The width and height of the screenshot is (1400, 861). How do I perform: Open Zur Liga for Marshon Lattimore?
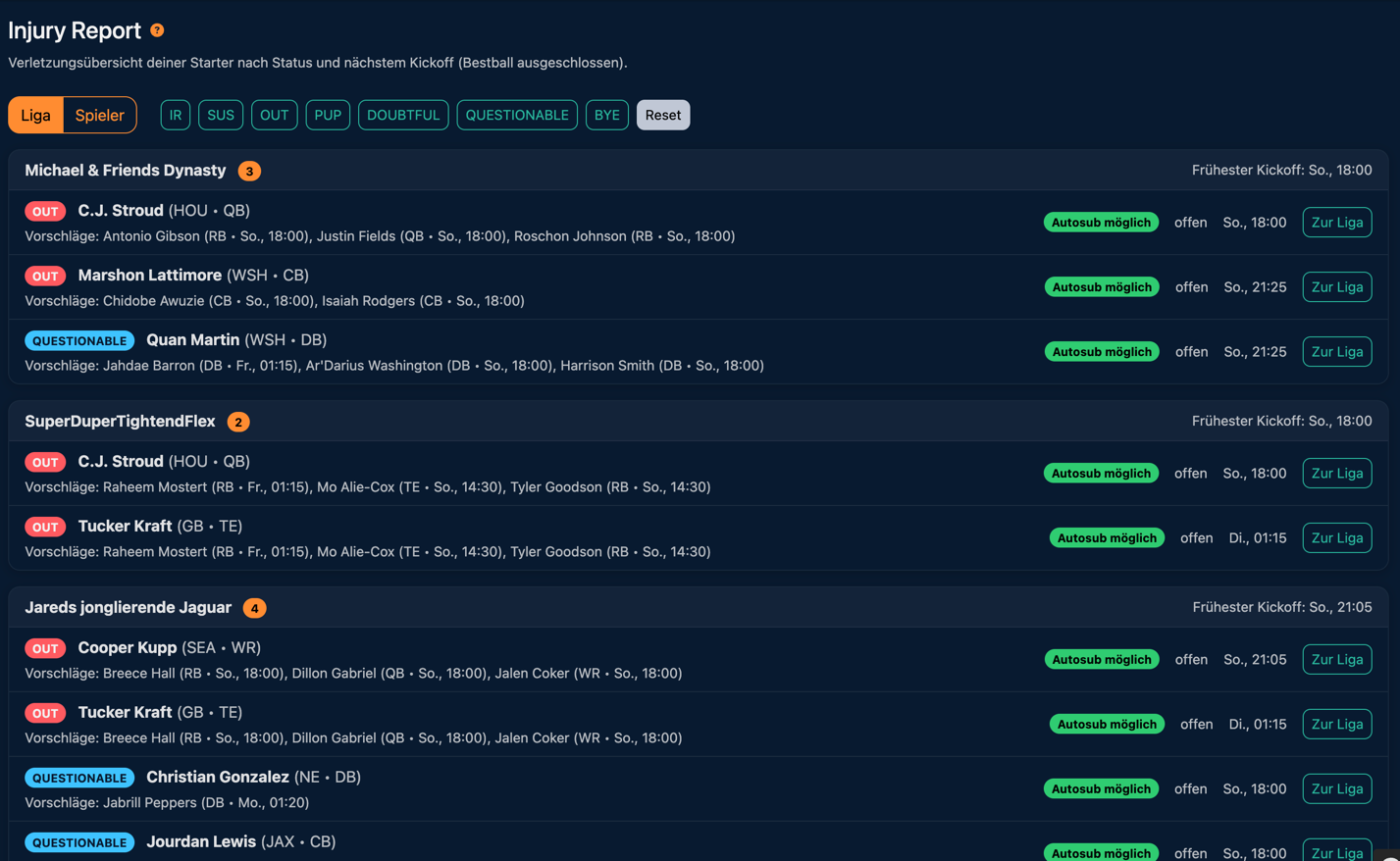1336,287
